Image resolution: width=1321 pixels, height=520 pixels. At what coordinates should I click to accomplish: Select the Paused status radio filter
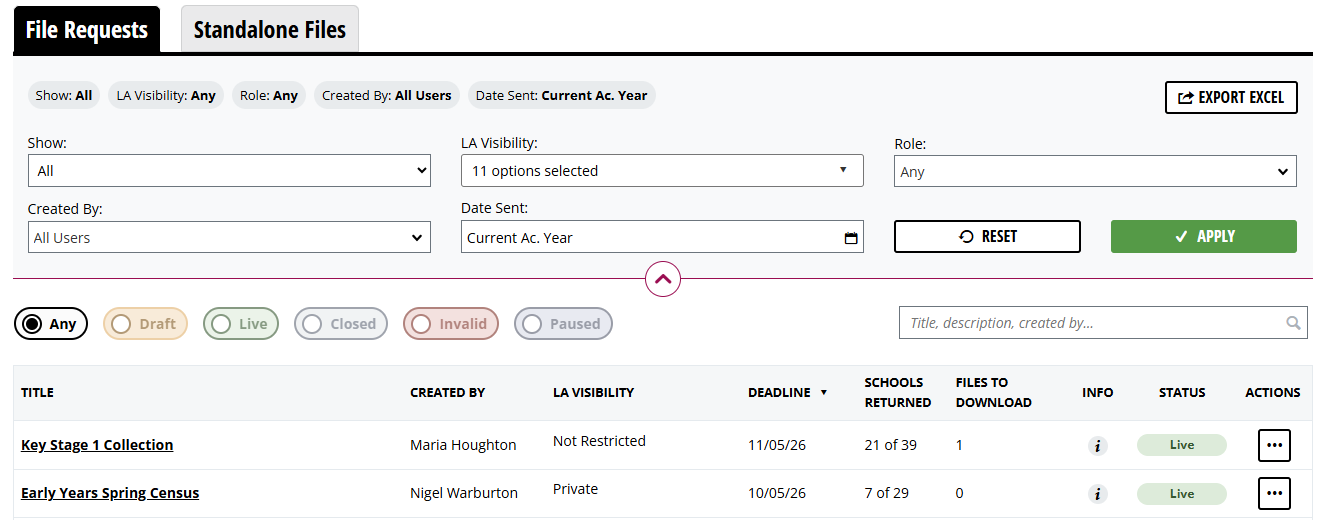click(x=563, y=324)
